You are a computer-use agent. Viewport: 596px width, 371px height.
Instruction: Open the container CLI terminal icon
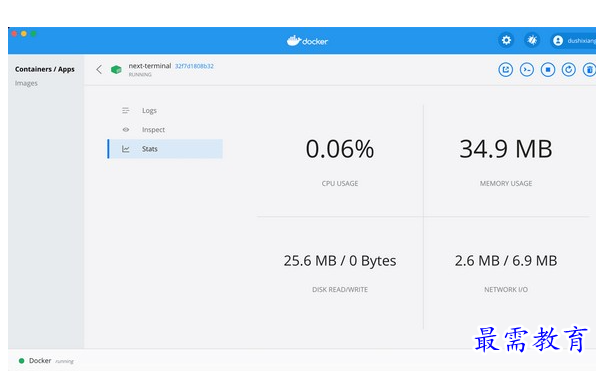click(x=527, y=70)
